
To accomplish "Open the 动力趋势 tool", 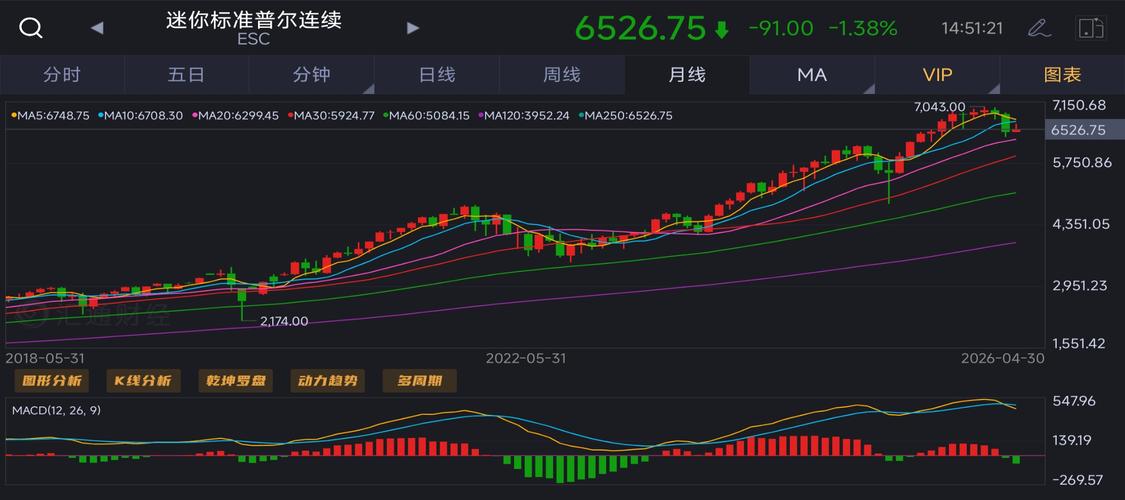I will point(328,381).
